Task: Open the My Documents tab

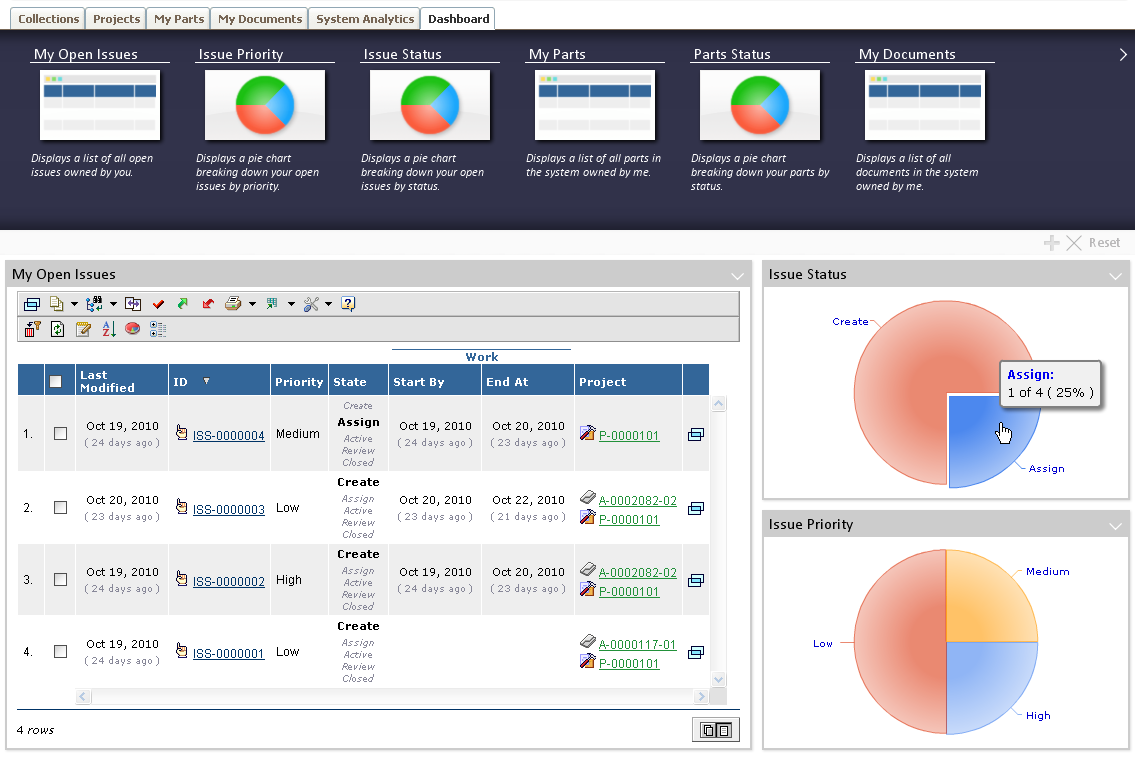Action: pyautogui.click(x=259, y=19)
